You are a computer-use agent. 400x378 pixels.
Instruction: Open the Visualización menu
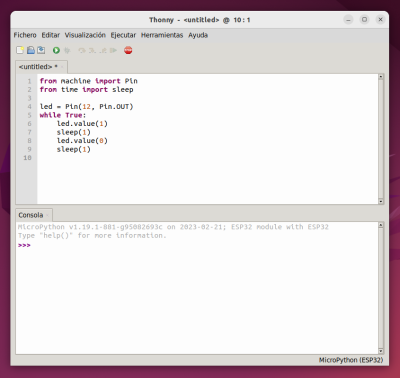tap(85, 35)
